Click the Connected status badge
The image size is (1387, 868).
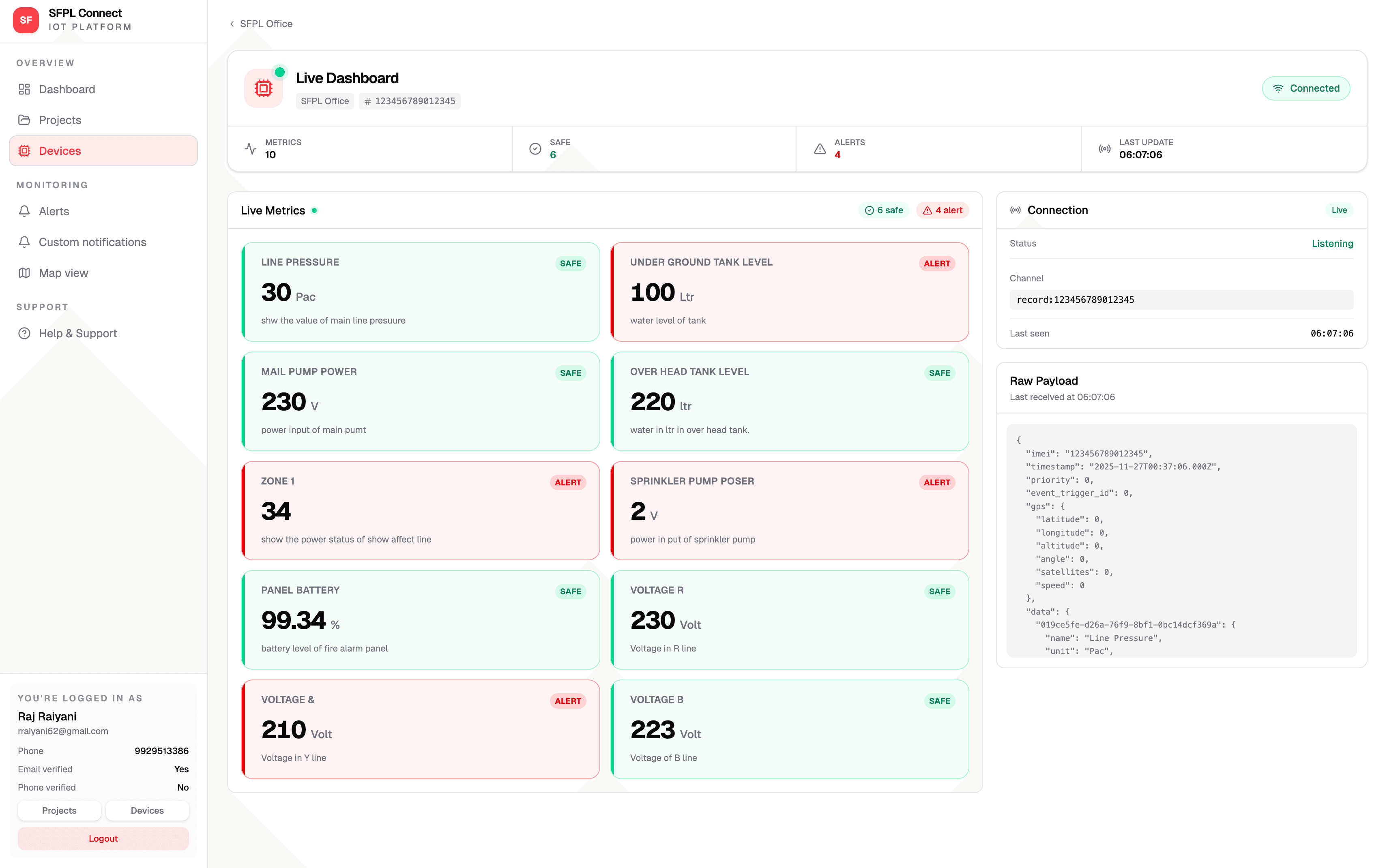tap(1305, 88)
